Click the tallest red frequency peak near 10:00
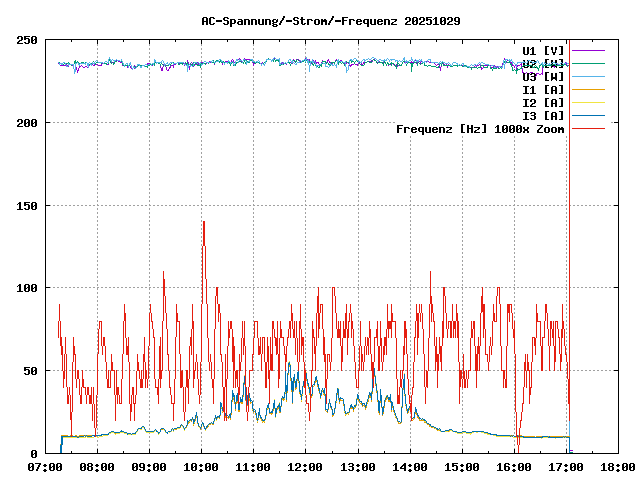Viewport: 640px width, 480px height. [x=203, y=223]
